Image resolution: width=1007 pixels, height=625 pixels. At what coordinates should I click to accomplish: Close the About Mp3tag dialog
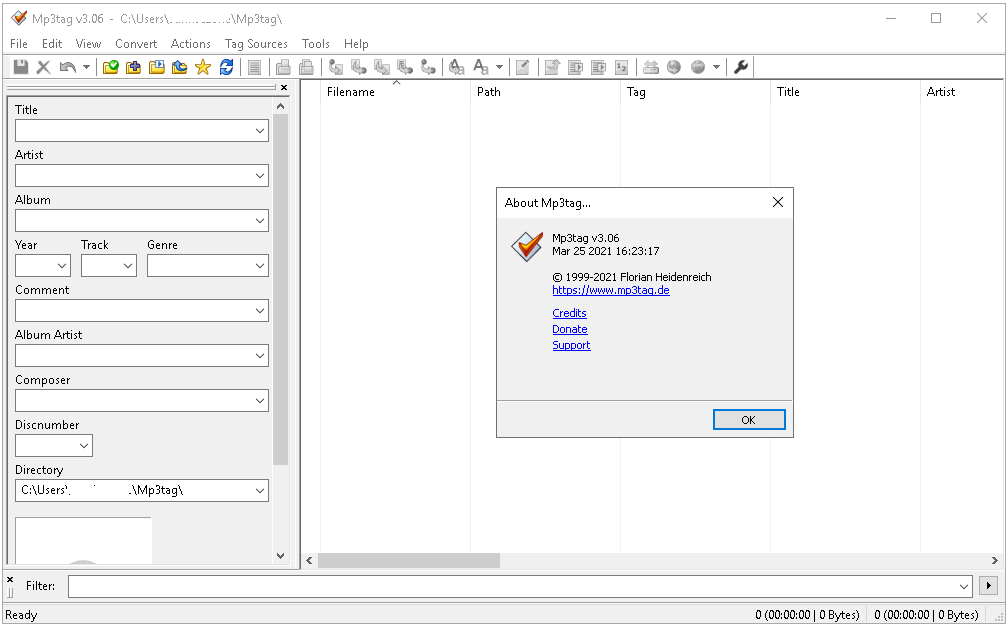click(778, 202)
